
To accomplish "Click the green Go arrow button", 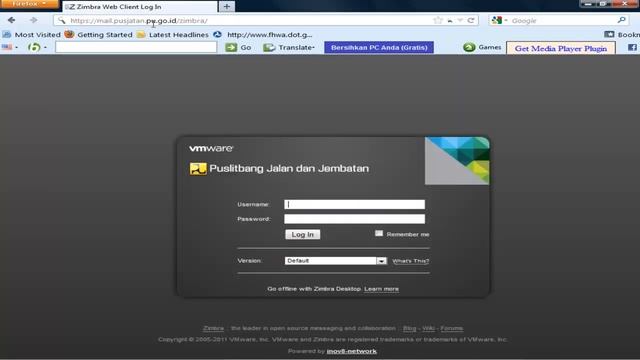I will (x=238, y=47).
